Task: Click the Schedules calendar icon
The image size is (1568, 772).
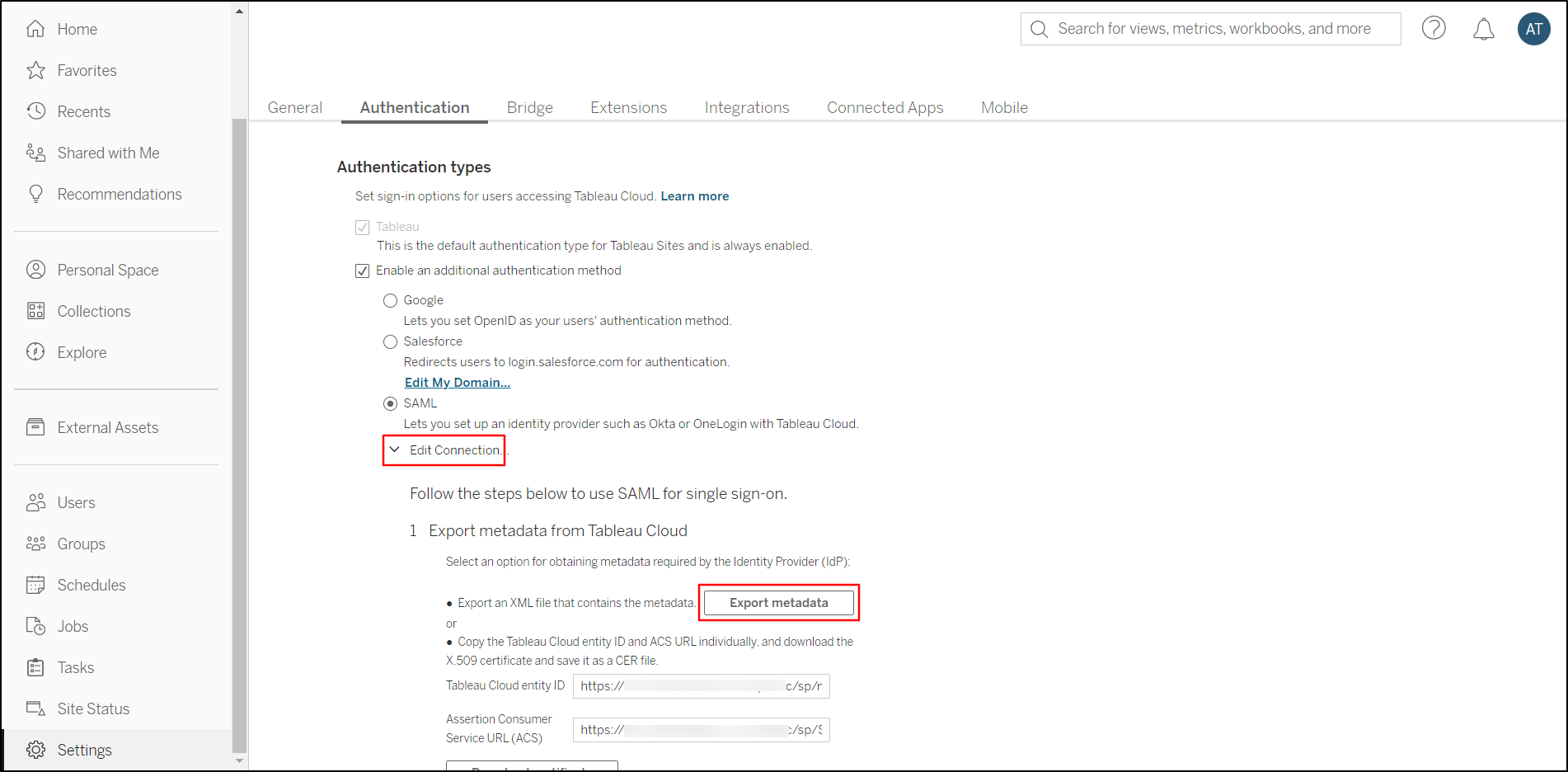Action: click(x=35, y=585)
